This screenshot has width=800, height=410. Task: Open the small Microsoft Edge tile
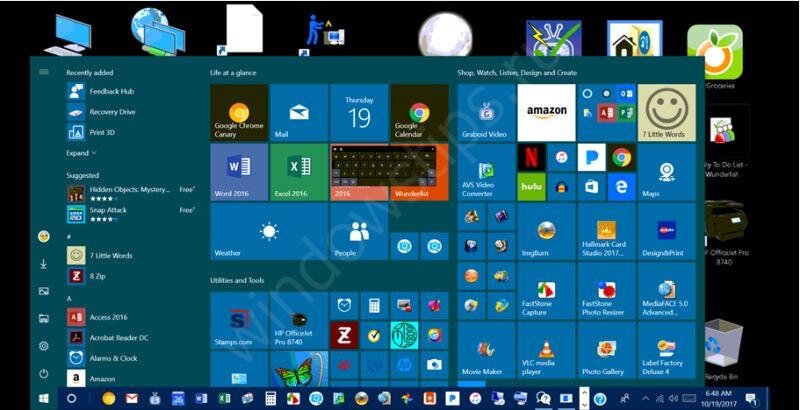[x=621, y=187]
